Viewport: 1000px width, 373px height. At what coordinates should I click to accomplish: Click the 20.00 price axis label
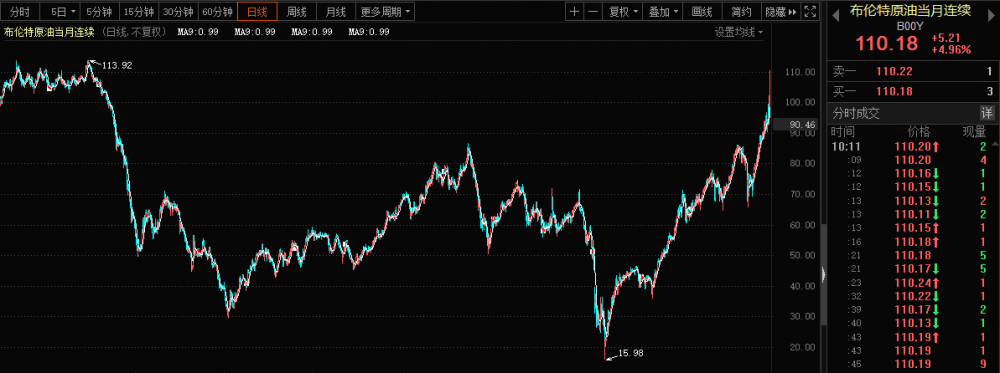click(x=802, y=347)
